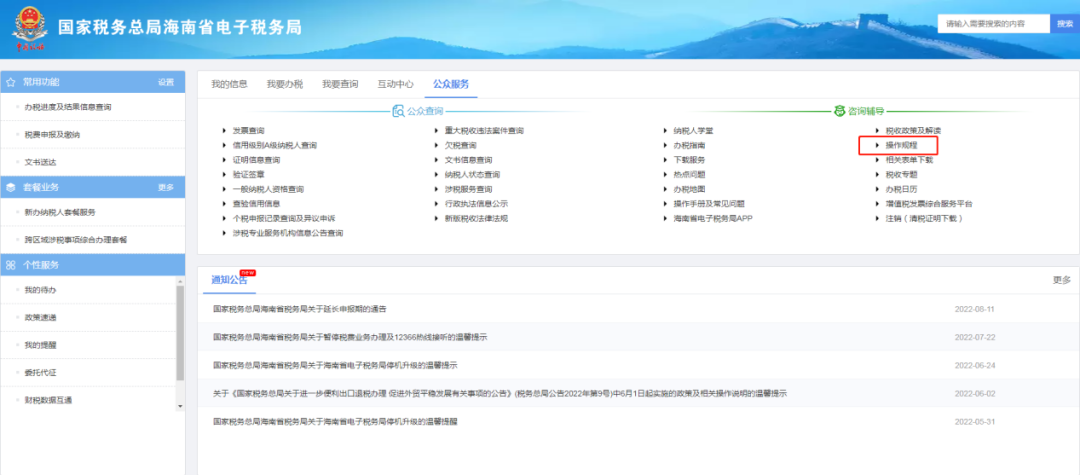The width and height of the screenshot is (1080, 475).
Task: Open the notice 关于延长申报期的通告
Action: 300,309
